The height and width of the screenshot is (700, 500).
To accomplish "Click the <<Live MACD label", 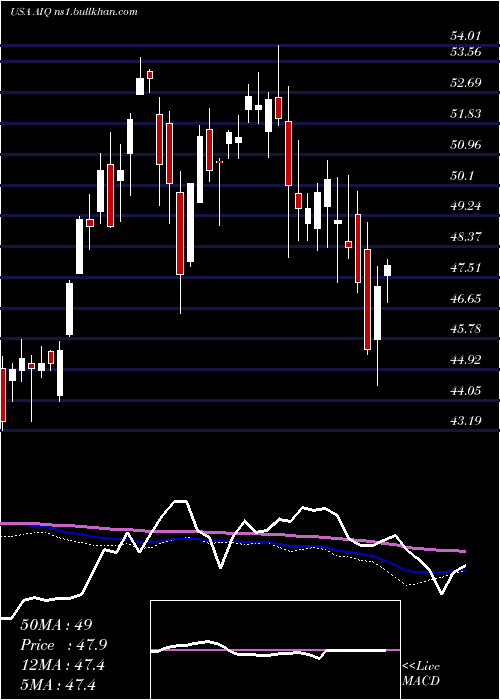I will [421, 674].
